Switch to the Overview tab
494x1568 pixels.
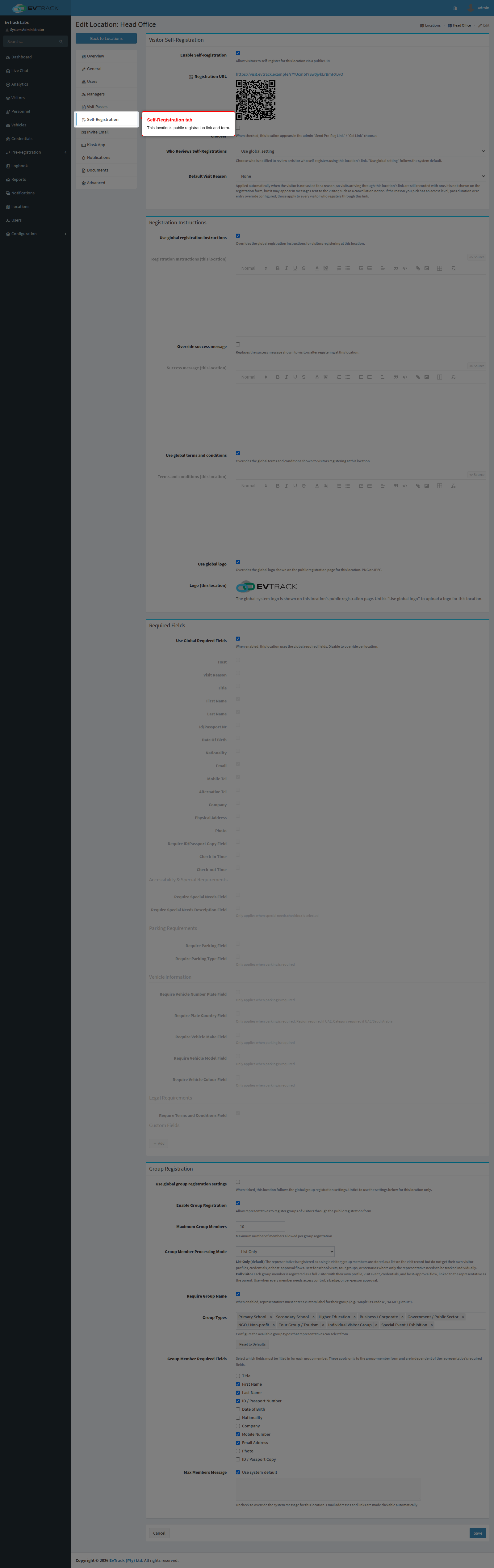tap(106, 56)
